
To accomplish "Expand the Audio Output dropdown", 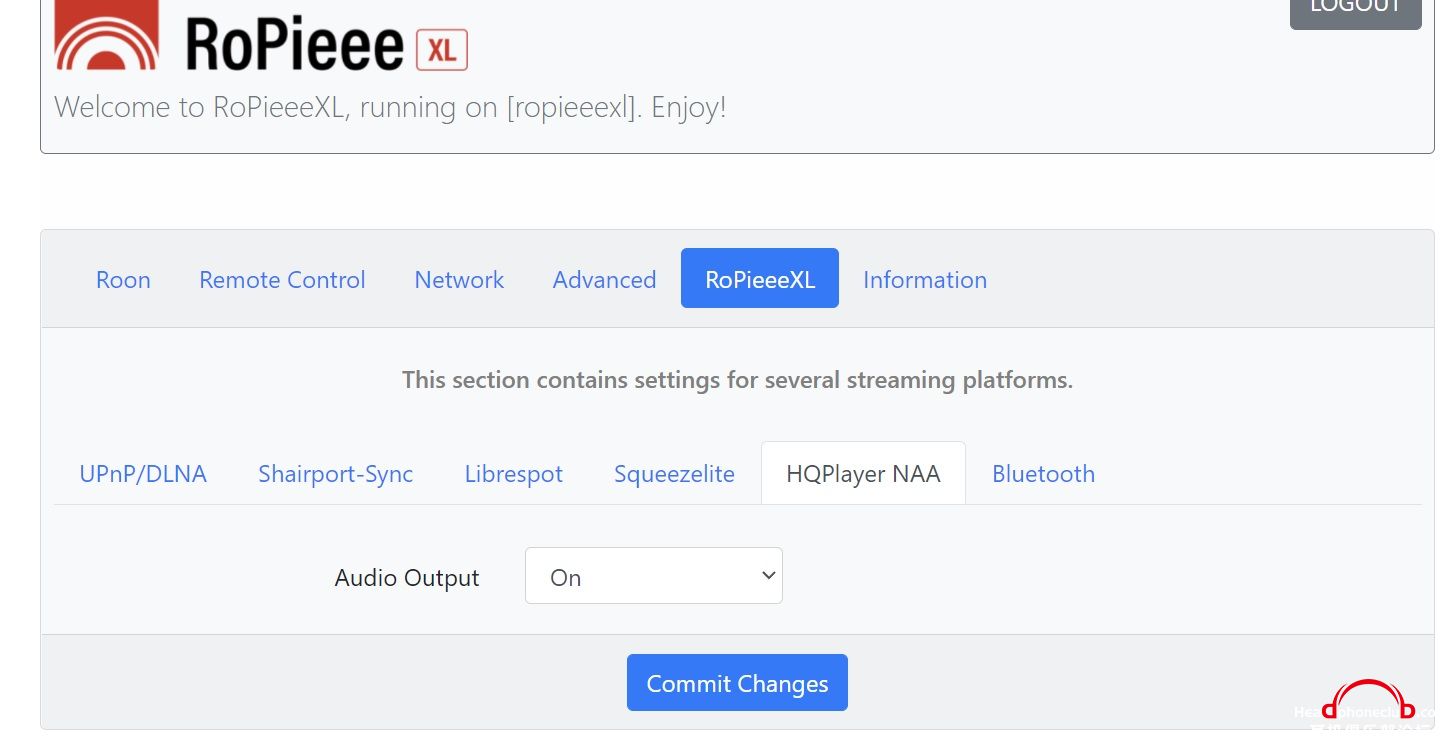I will tap(654, 576).
